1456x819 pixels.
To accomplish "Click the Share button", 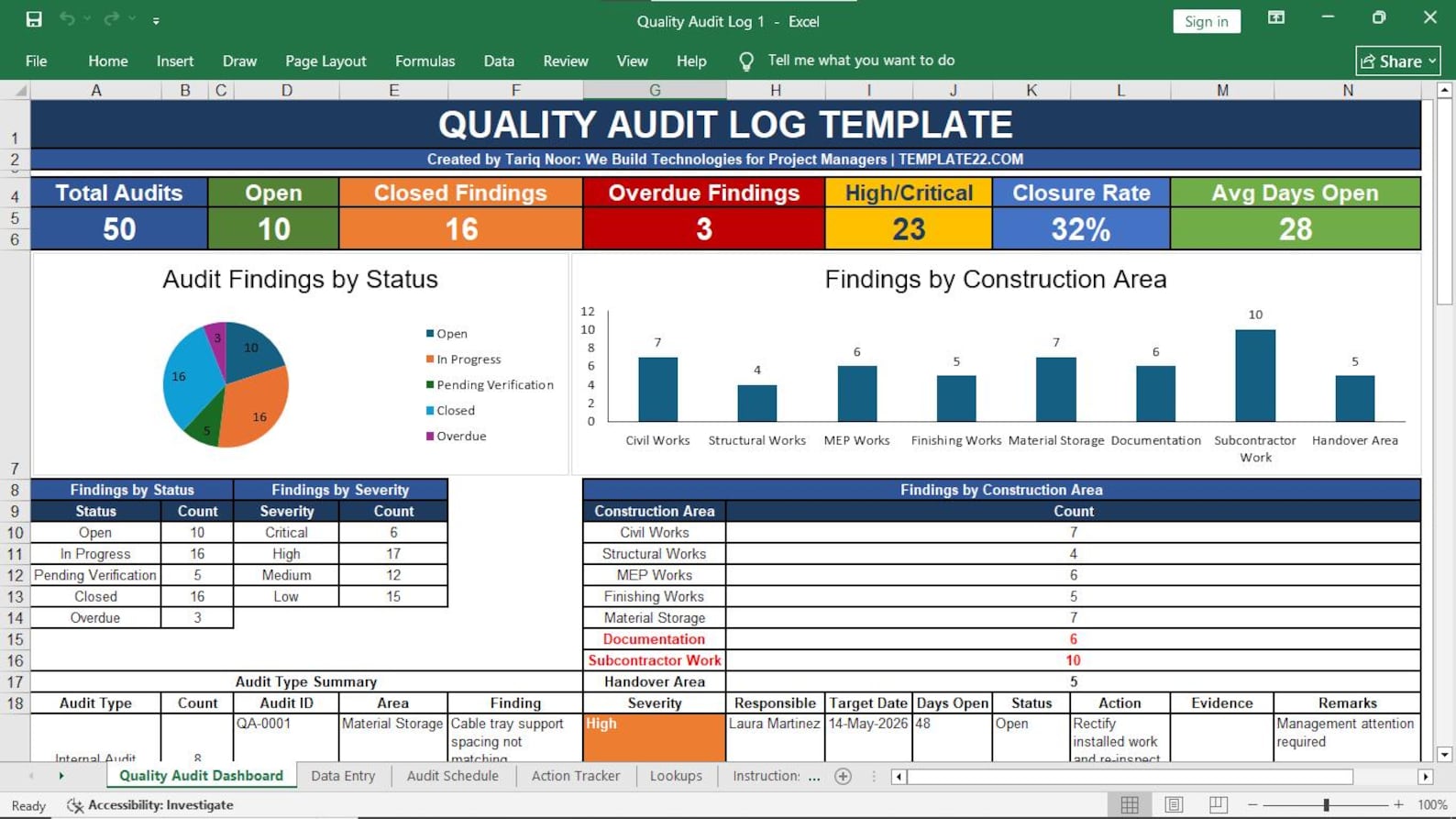I will pos(1398,61).
